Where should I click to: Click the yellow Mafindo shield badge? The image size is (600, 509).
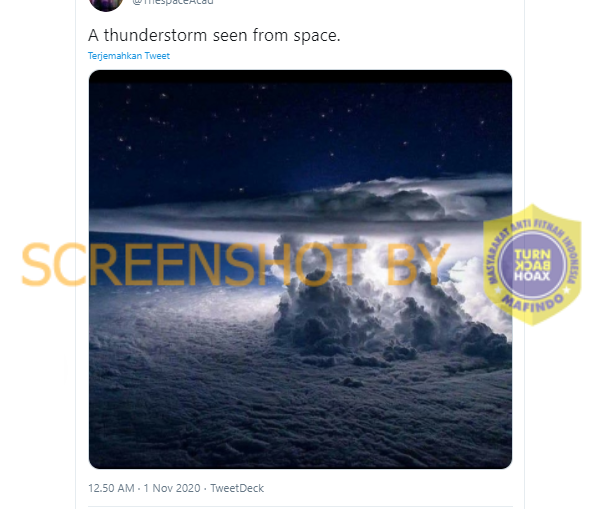point(532,265)
